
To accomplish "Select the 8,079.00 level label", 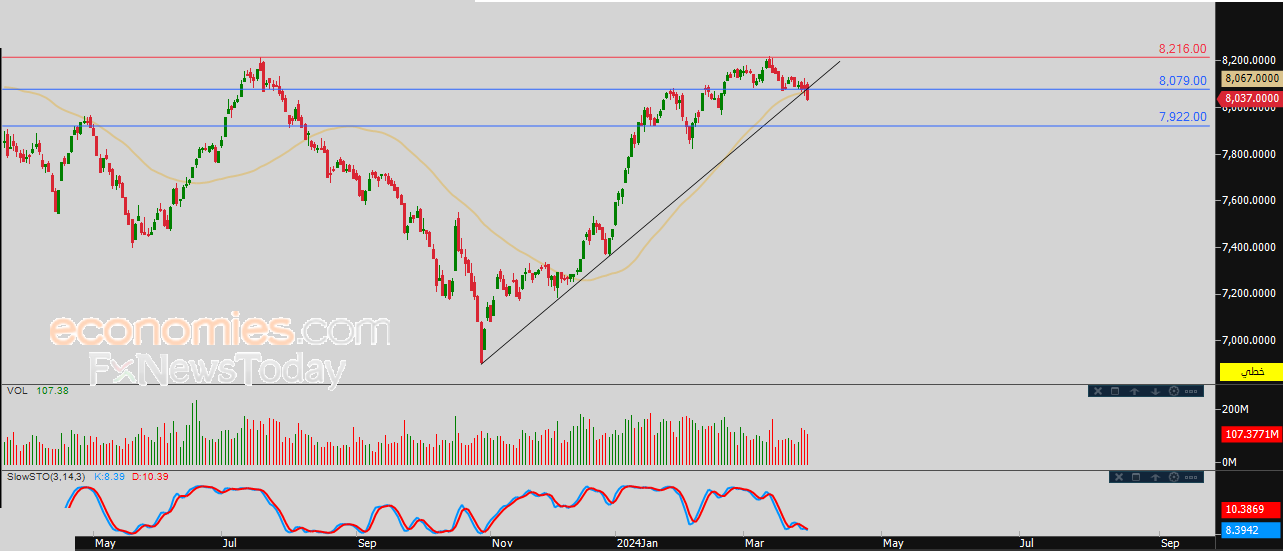I will [x=1182, y=80].
